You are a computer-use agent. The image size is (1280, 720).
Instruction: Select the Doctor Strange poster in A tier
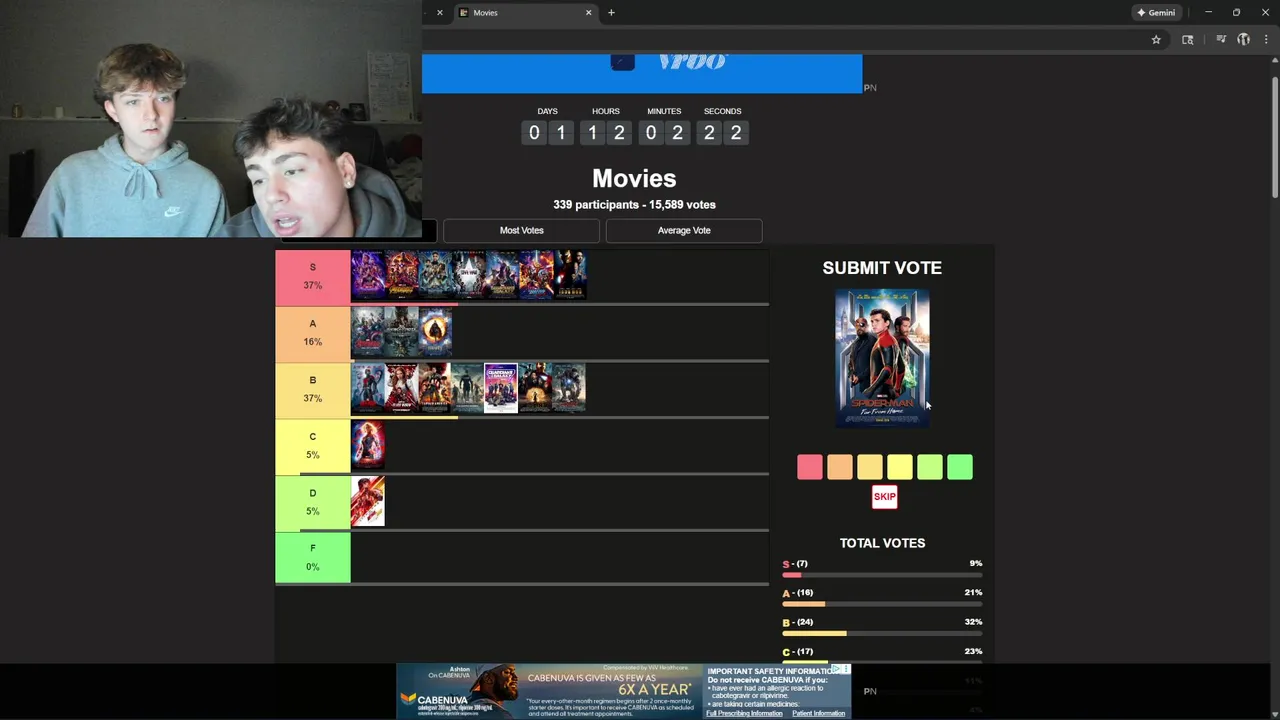[x=435, y=332]
